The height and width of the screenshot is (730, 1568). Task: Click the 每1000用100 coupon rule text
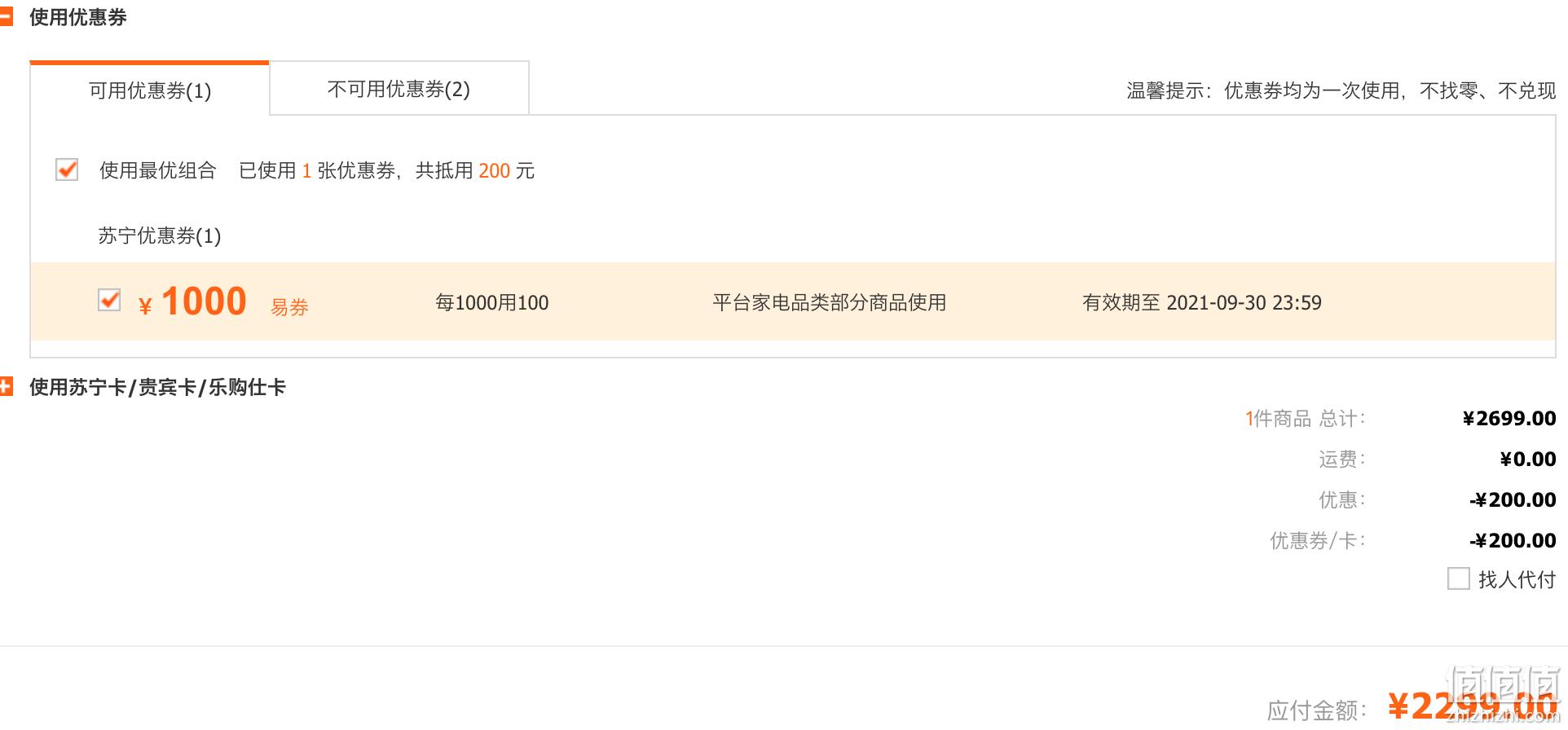tap(492, 302)
